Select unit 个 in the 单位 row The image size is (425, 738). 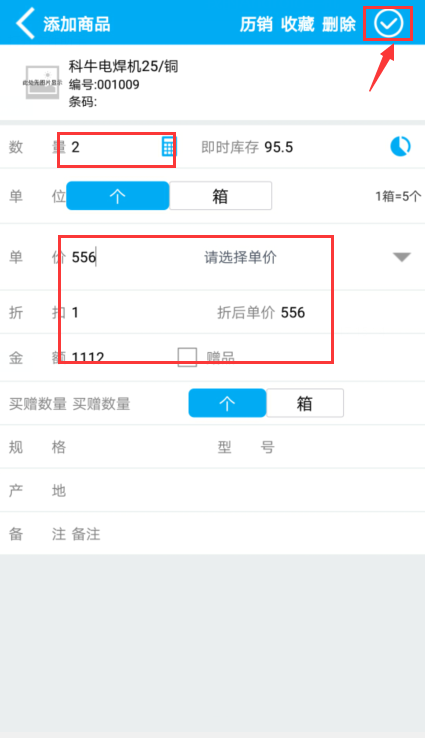(x=118, y=196)
